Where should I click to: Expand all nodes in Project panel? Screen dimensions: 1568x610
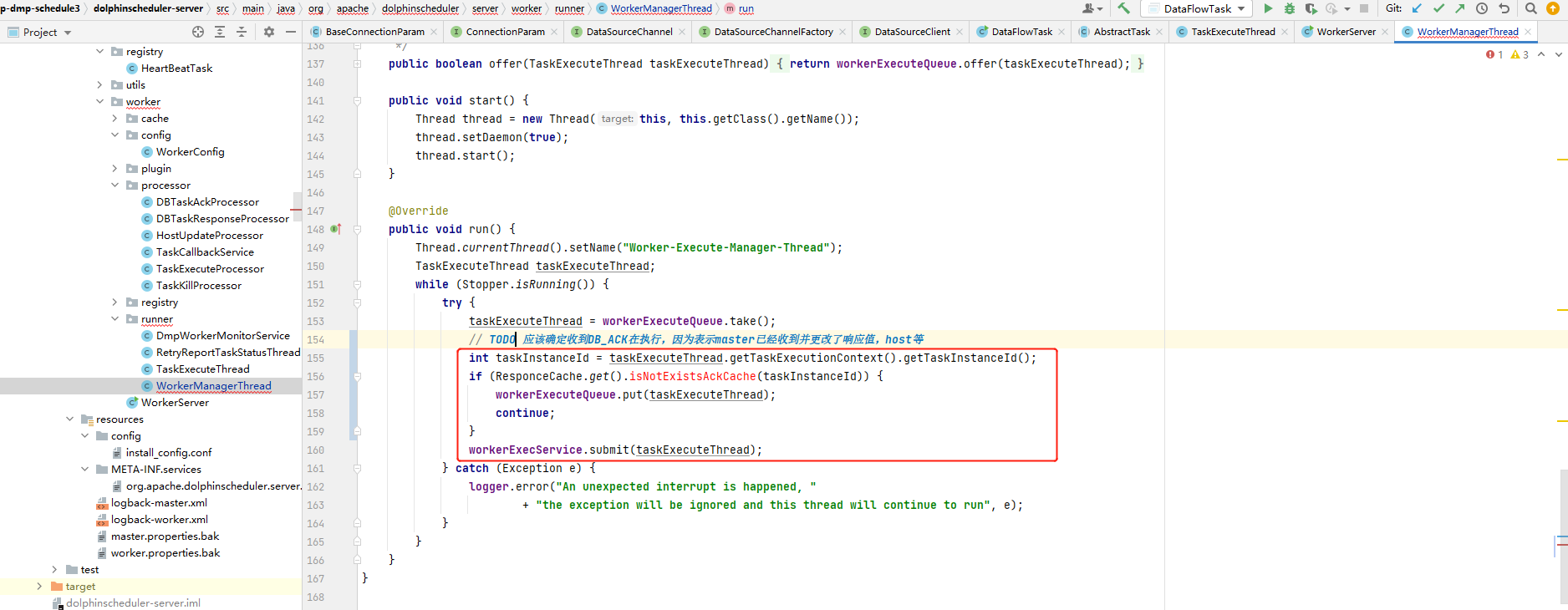(220, 32)
